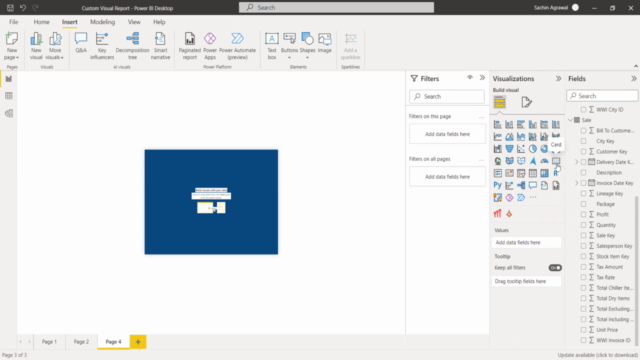This screenshot has height=360, width=640.
Task: Choose the Filled map visual
Action: tap(509, 161)
